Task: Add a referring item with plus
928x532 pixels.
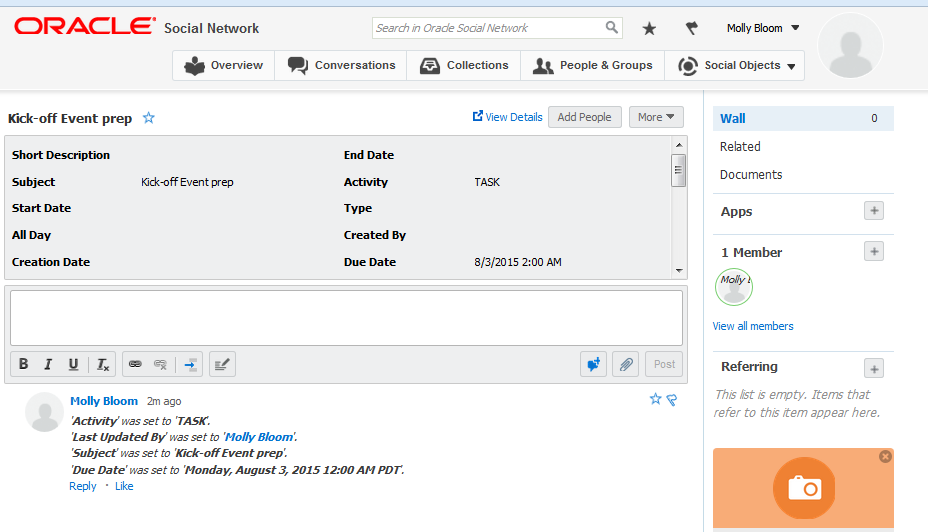Action: click(x=874, y=369)
